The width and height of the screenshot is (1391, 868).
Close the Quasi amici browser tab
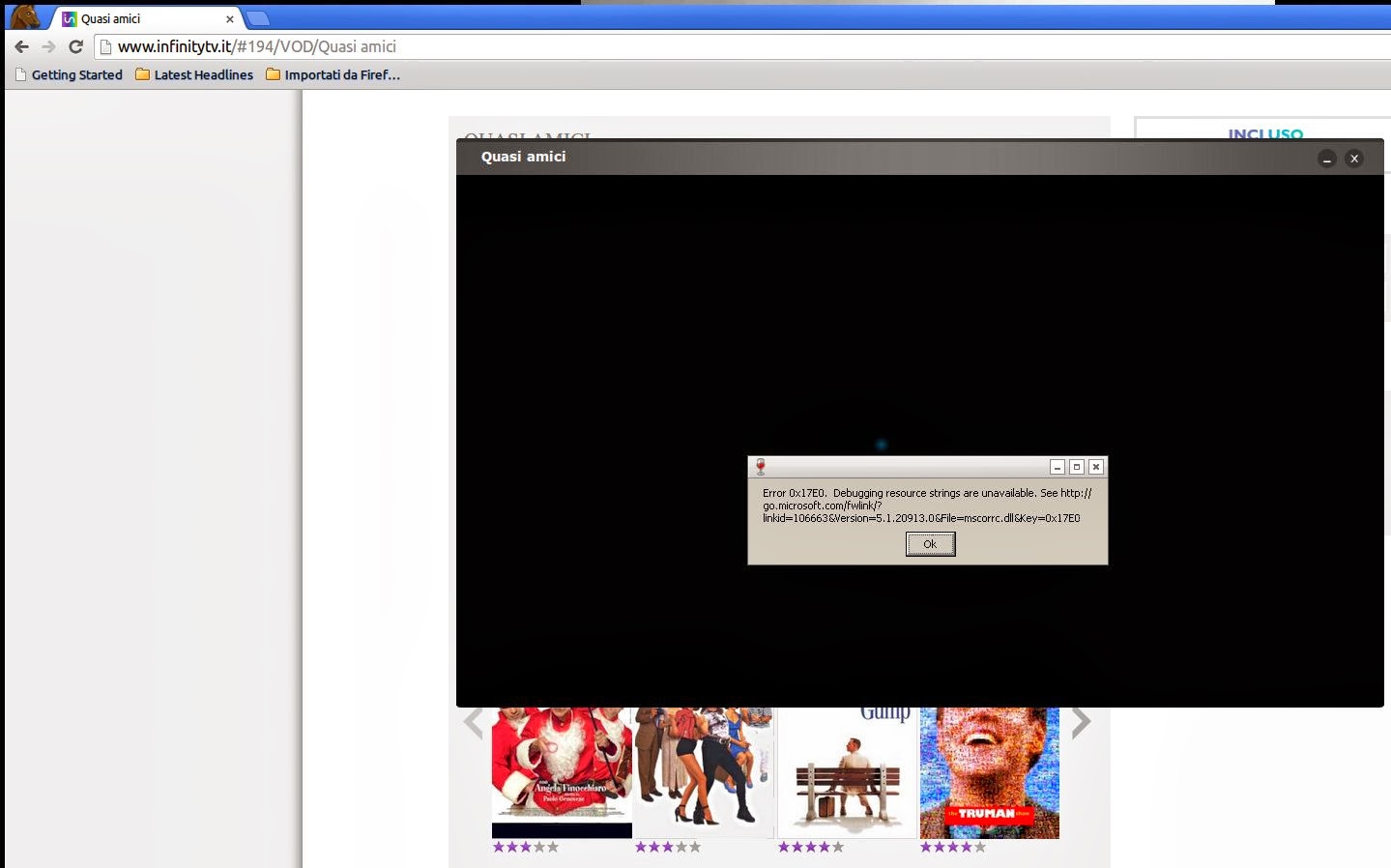(230, 18)
